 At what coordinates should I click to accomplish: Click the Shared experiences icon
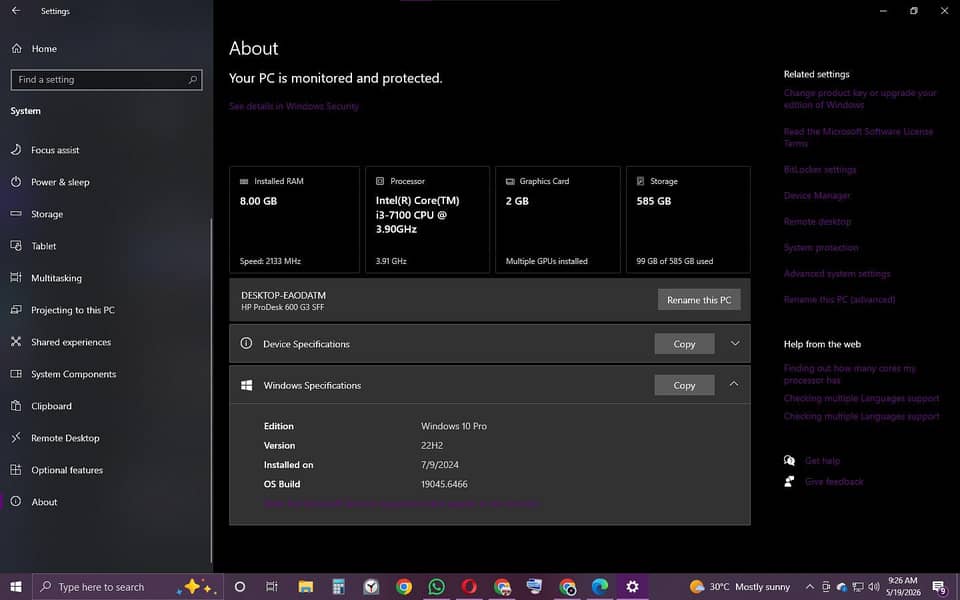[x=17, y=342]
